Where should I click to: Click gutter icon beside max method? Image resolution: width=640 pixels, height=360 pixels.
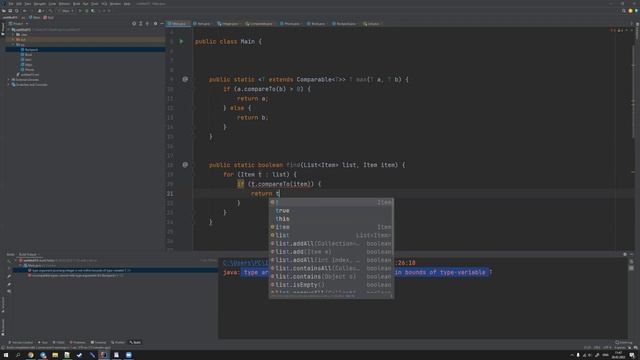(x=185, y=79)
